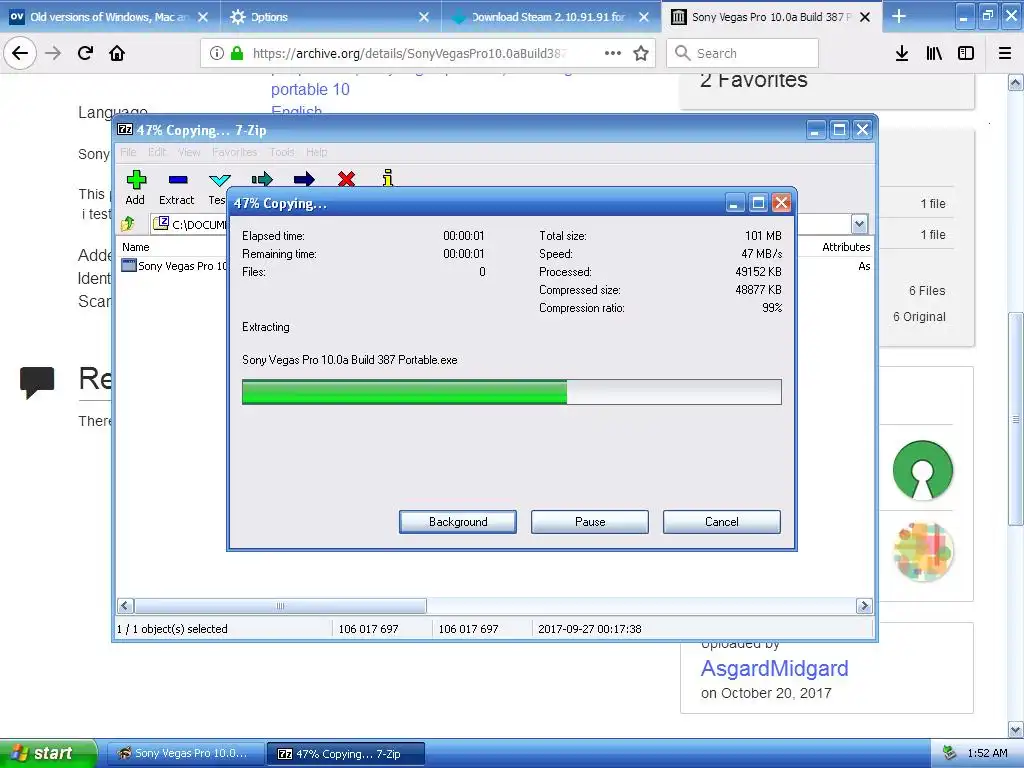Click the Info yellow icon in 7-Zip toolbar

click(x=388, y=178)
